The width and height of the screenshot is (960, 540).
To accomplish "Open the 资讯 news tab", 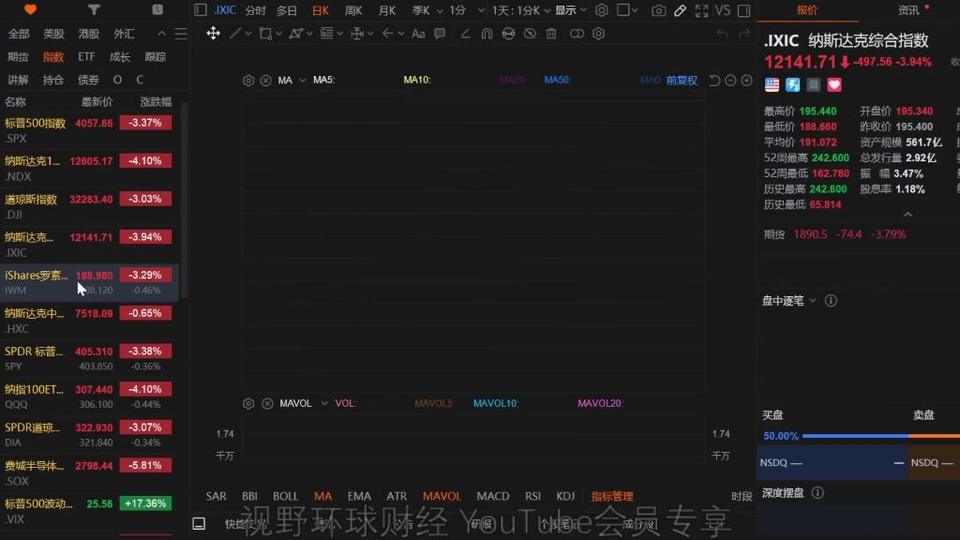I will tap(908, 10).
